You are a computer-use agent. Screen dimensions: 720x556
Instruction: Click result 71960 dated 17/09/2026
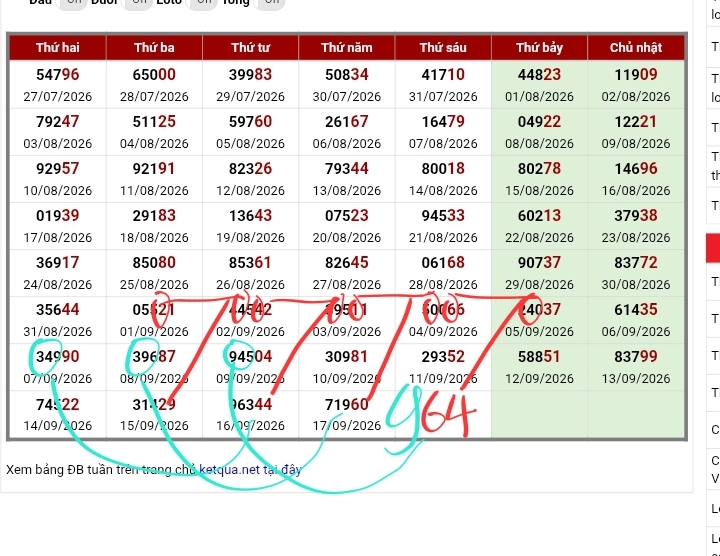click(x=347, y=414)
